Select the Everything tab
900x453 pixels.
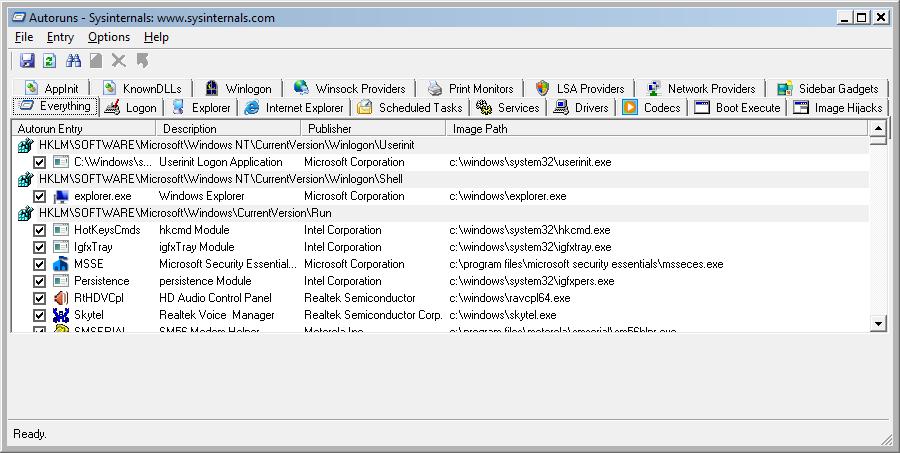(55, 106)
